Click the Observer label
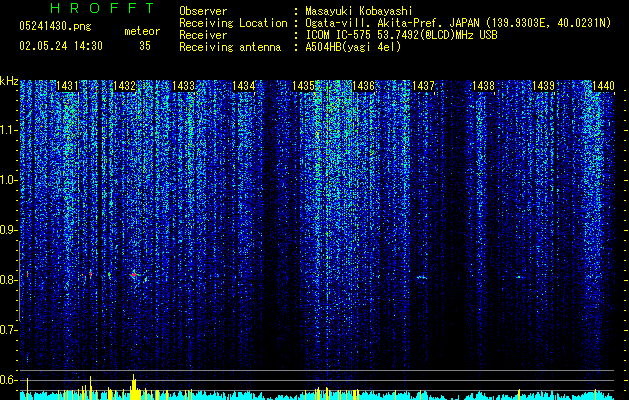This screenshot has height=400, width=629. [203, 11]
